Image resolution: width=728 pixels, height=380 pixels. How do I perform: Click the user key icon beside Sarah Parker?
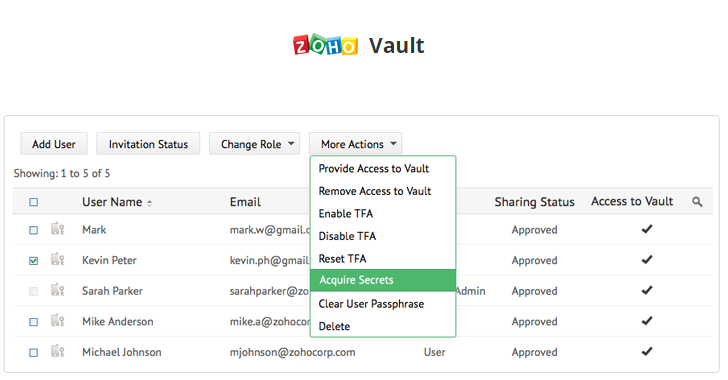point(58,290)
